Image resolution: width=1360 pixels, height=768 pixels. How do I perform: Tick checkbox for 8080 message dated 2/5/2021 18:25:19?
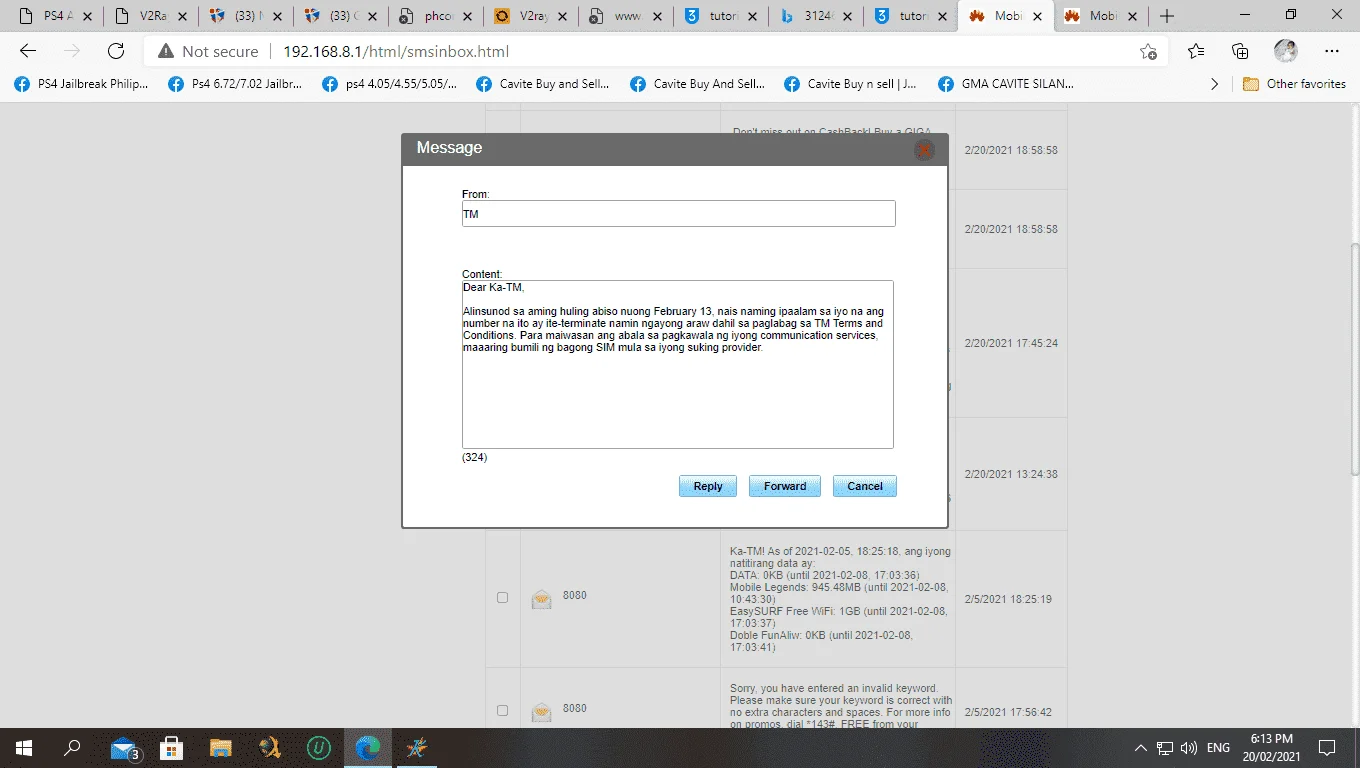[x=502, y=598]
